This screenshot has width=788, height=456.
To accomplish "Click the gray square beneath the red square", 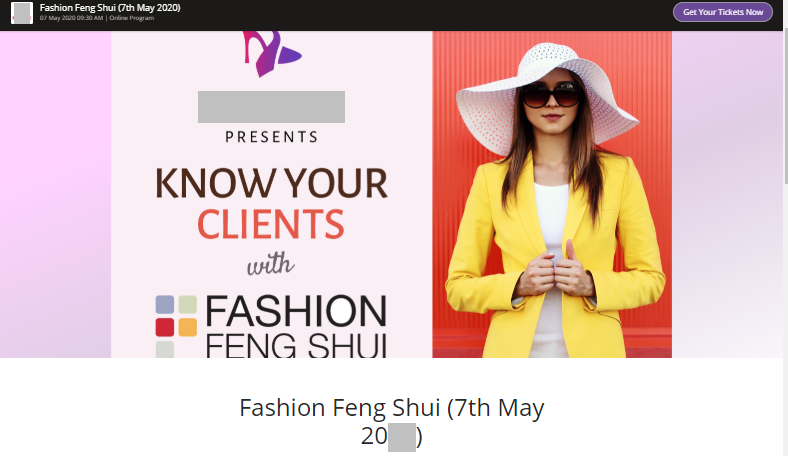I will click(x=165, y=349).
